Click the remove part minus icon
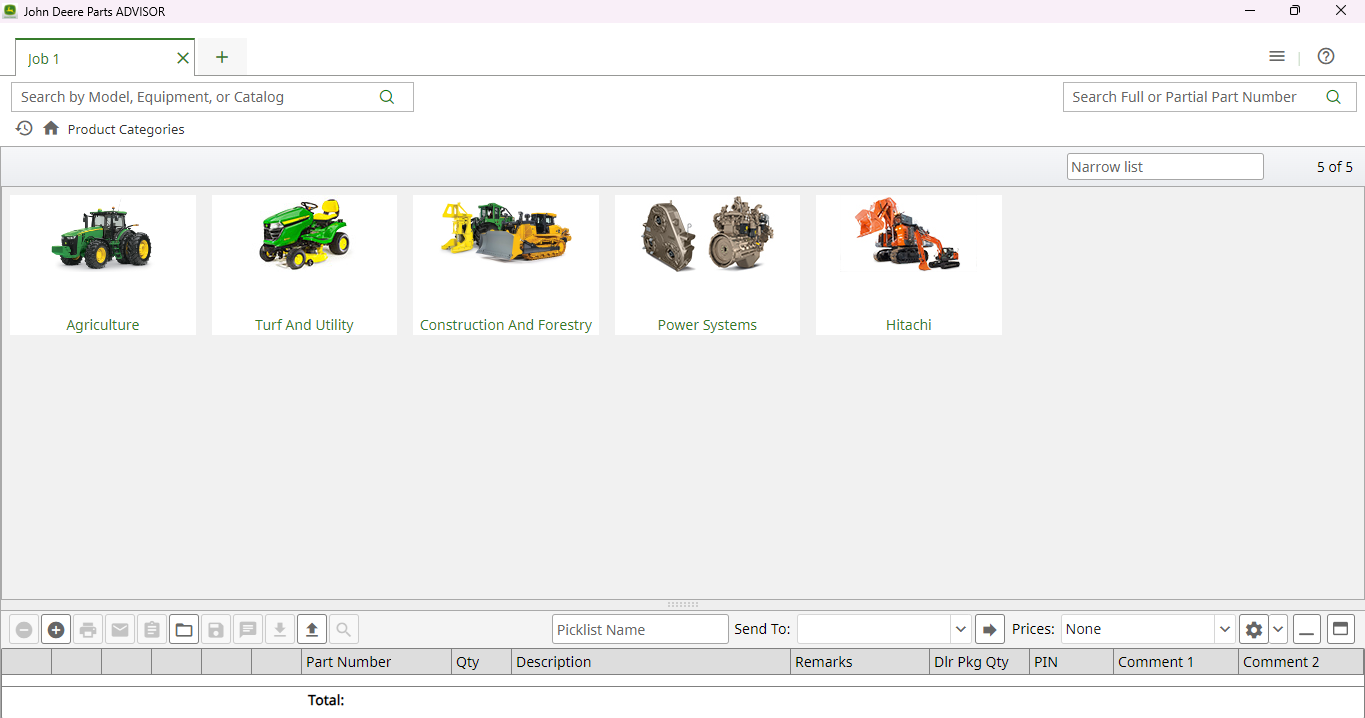This screenshot has height=718, width=1365. [x=24, y=630]
